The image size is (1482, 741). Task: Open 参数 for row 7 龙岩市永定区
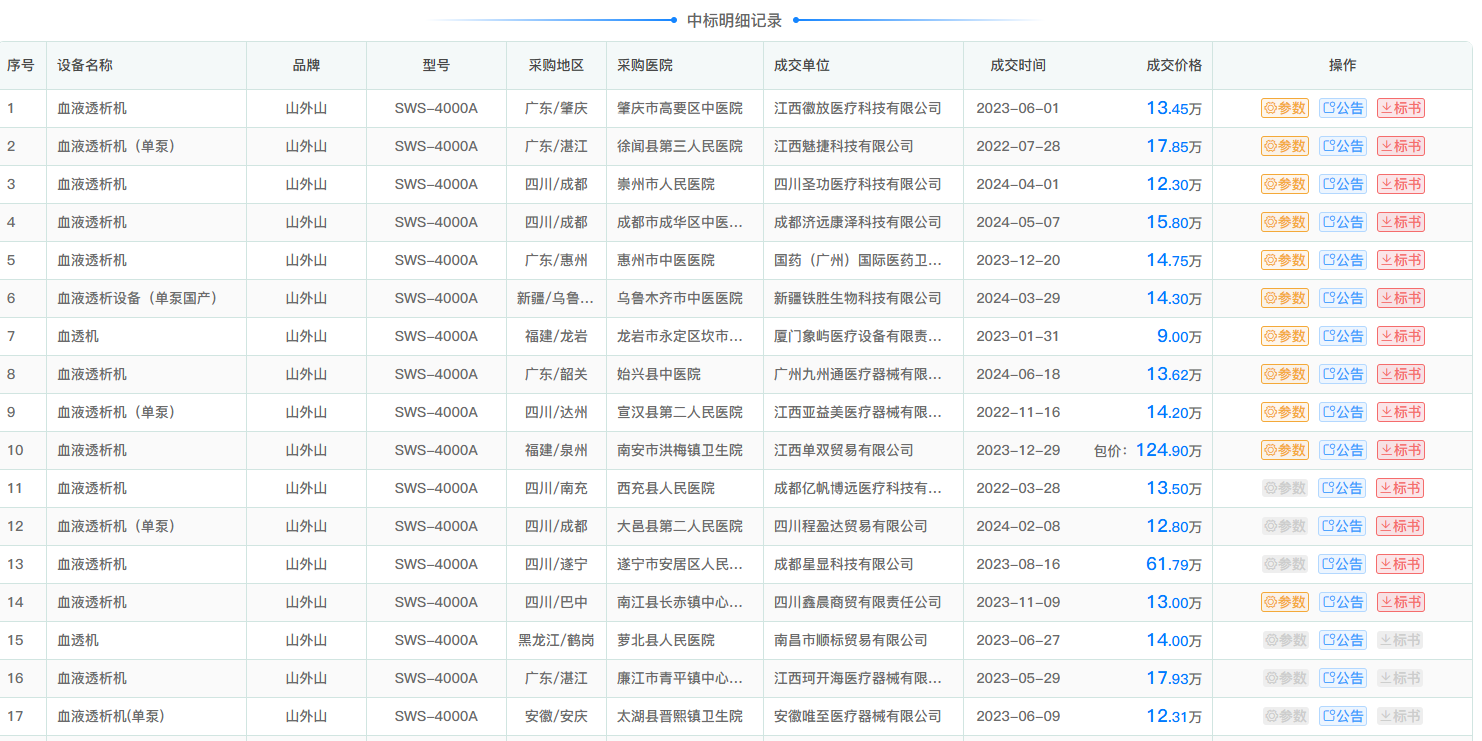[x=1285, y=336]
